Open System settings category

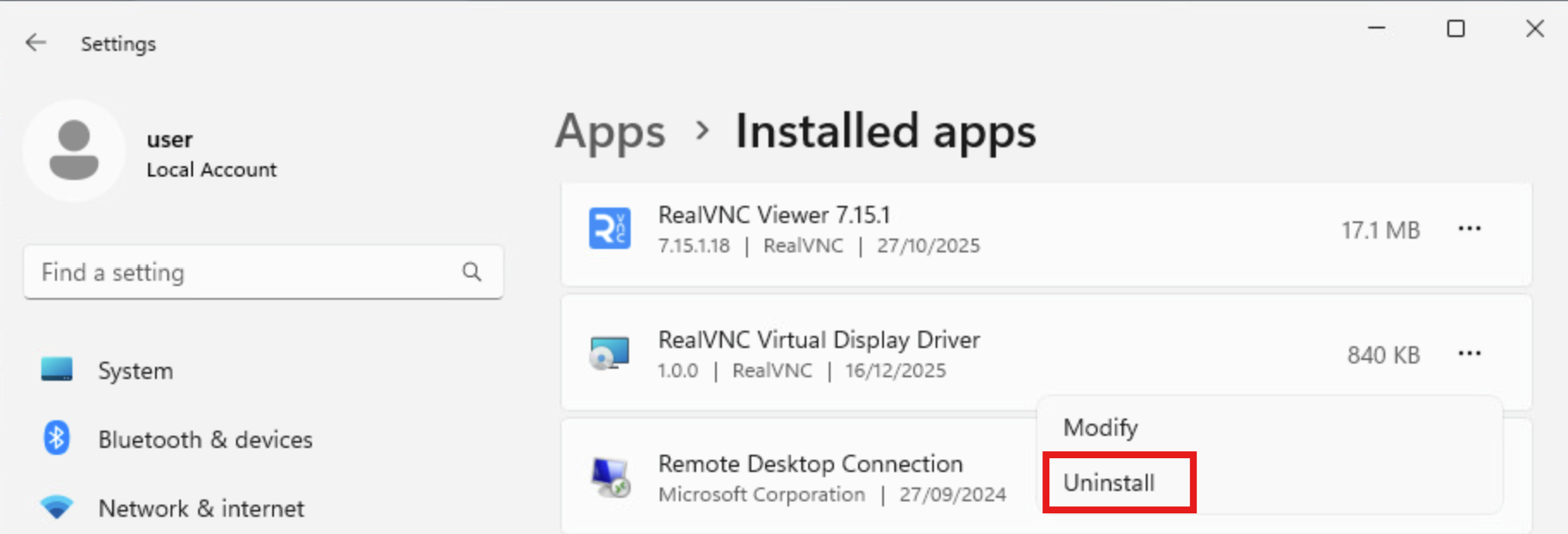pos(135,370)
